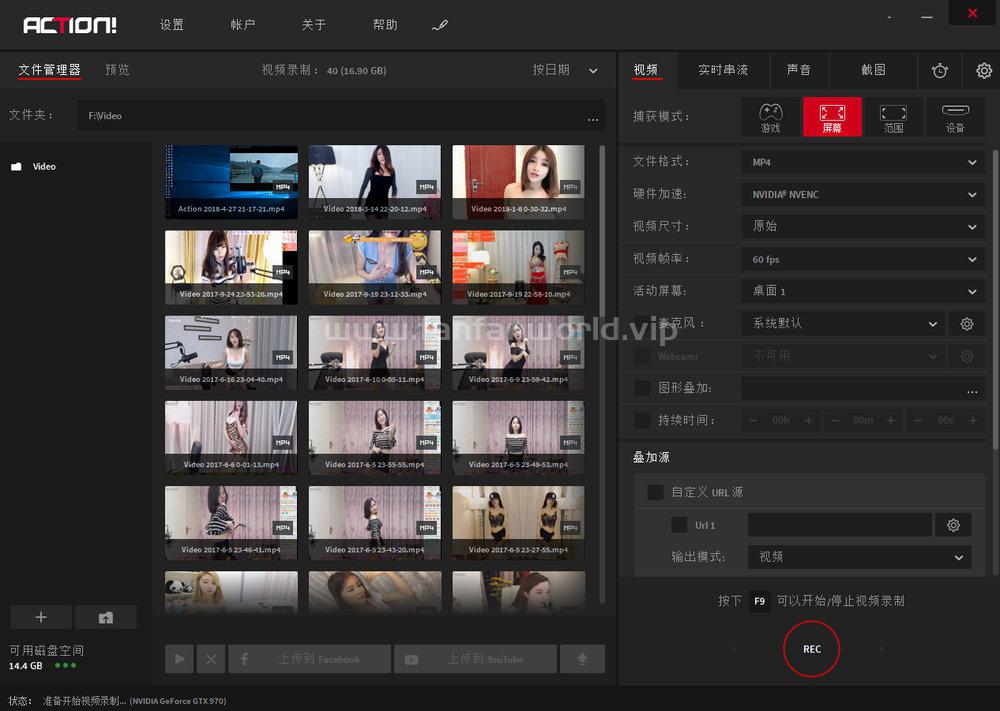Start recording with the REC button
The image size is (1000, 711).
click(811, 649)
